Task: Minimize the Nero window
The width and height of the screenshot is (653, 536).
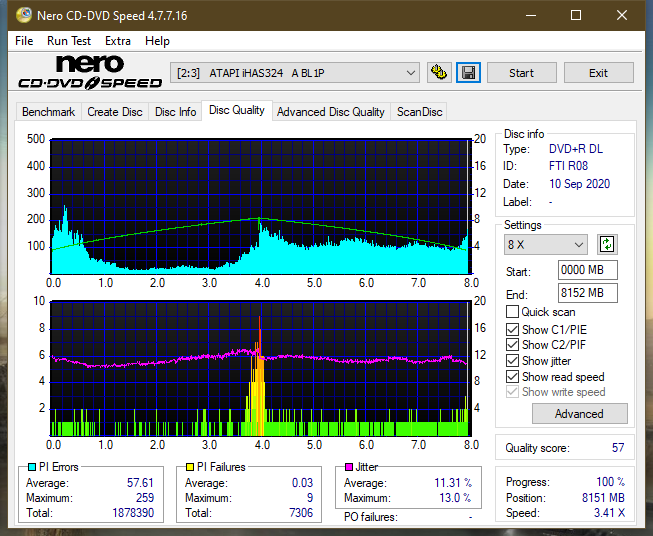Action: [x=531, y=15]
